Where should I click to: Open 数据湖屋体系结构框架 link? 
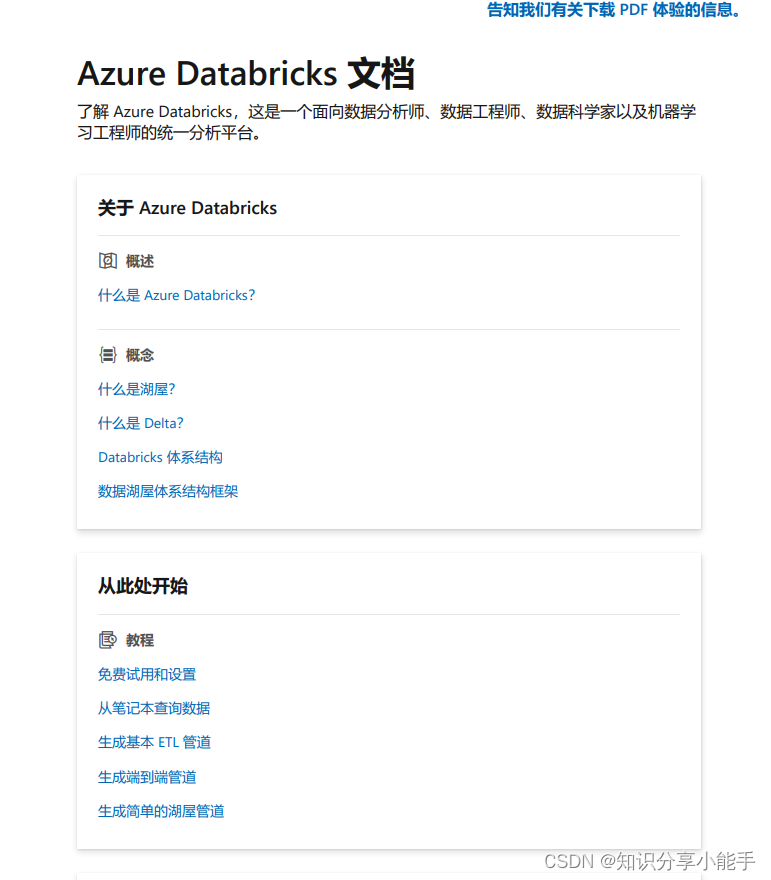(168, 492)
